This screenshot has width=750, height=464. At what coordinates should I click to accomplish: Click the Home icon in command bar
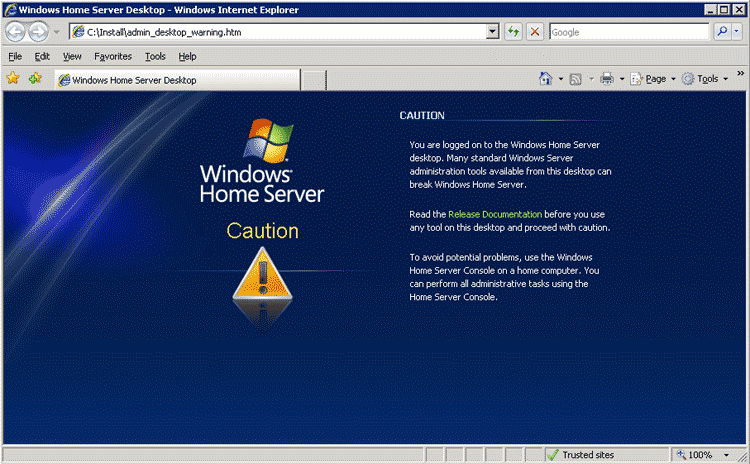[x=545, y=78]
